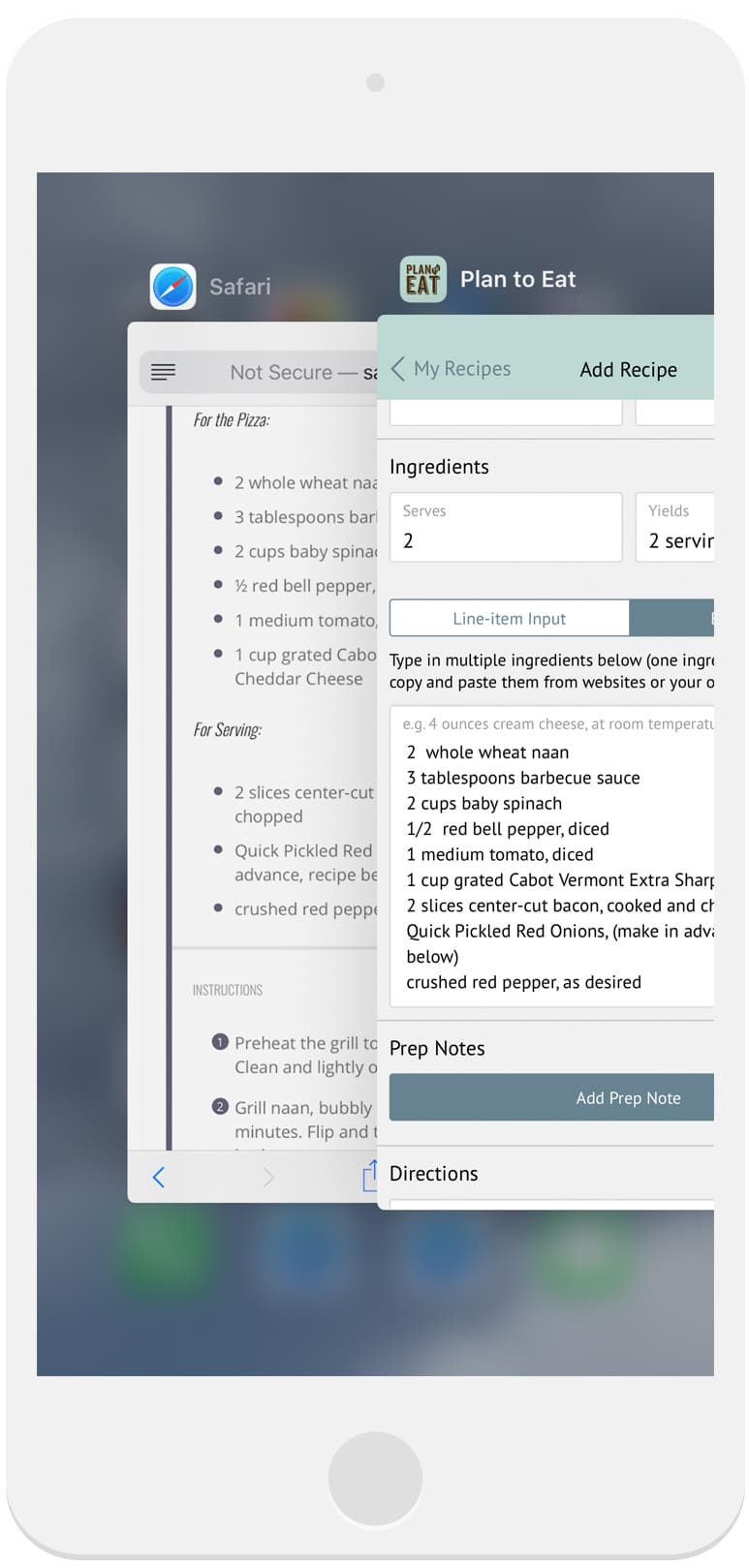Image resolution: width=749 pixels, height=1568 pixels.
Task: Tap the Plan to Eat app title
Action: point(517,279)
